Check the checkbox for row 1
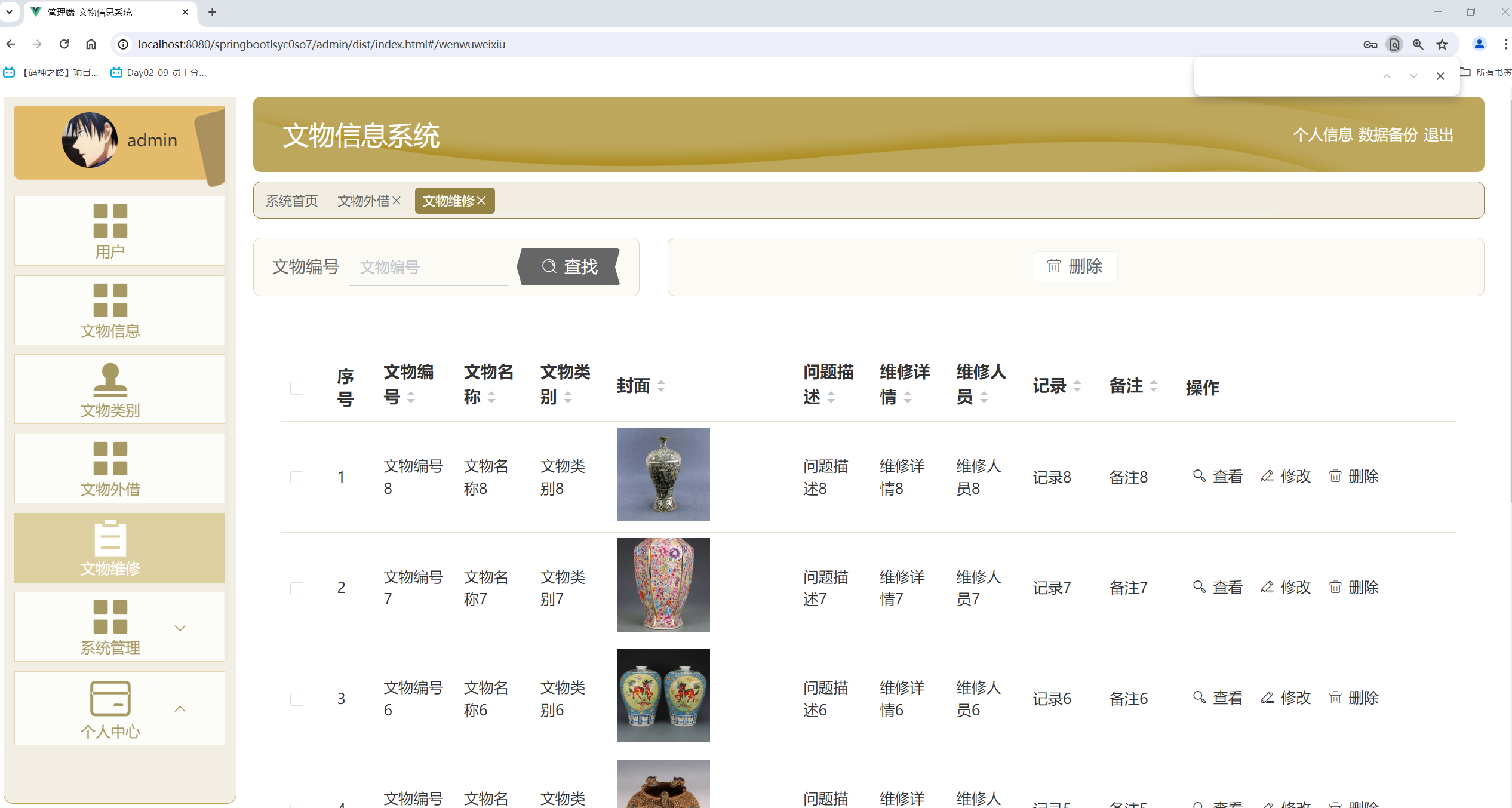 tap(297, 477)
